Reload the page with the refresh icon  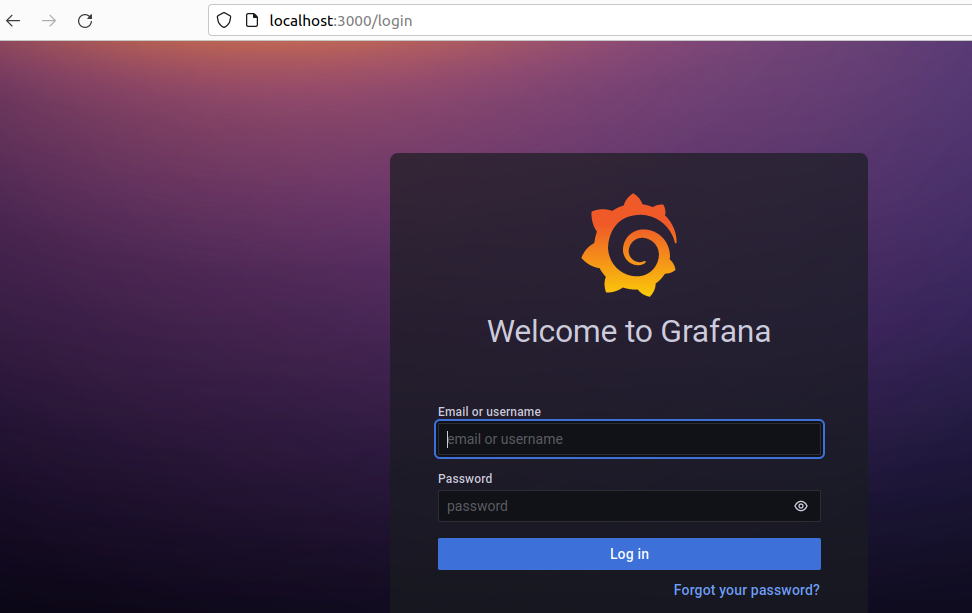[x=85, y=20]
